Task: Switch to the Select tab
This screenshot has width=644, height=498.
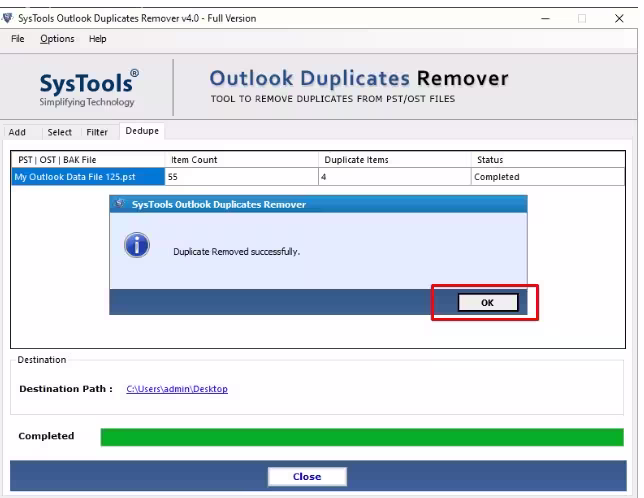Action: [60, 132]
